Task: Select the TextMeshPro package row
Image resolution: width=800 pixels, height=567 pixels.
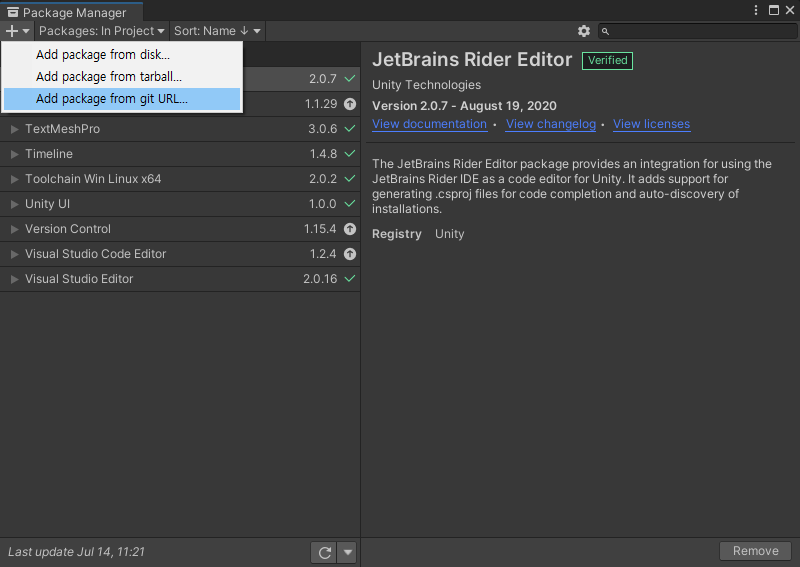Action: tap(180, 129)
